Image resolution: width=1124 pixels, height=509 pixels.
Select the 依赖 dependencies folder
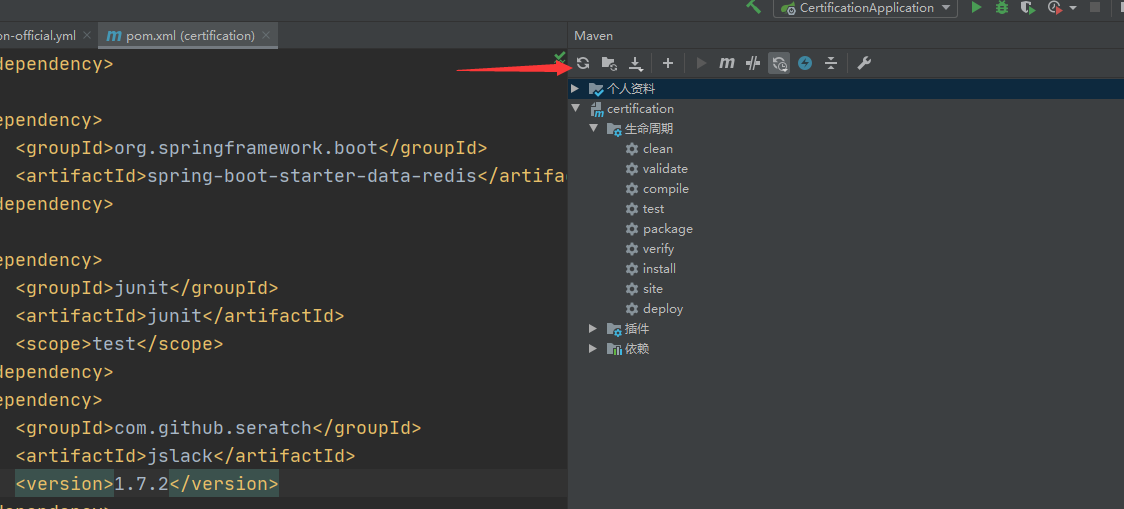click(x=637, y=349)
